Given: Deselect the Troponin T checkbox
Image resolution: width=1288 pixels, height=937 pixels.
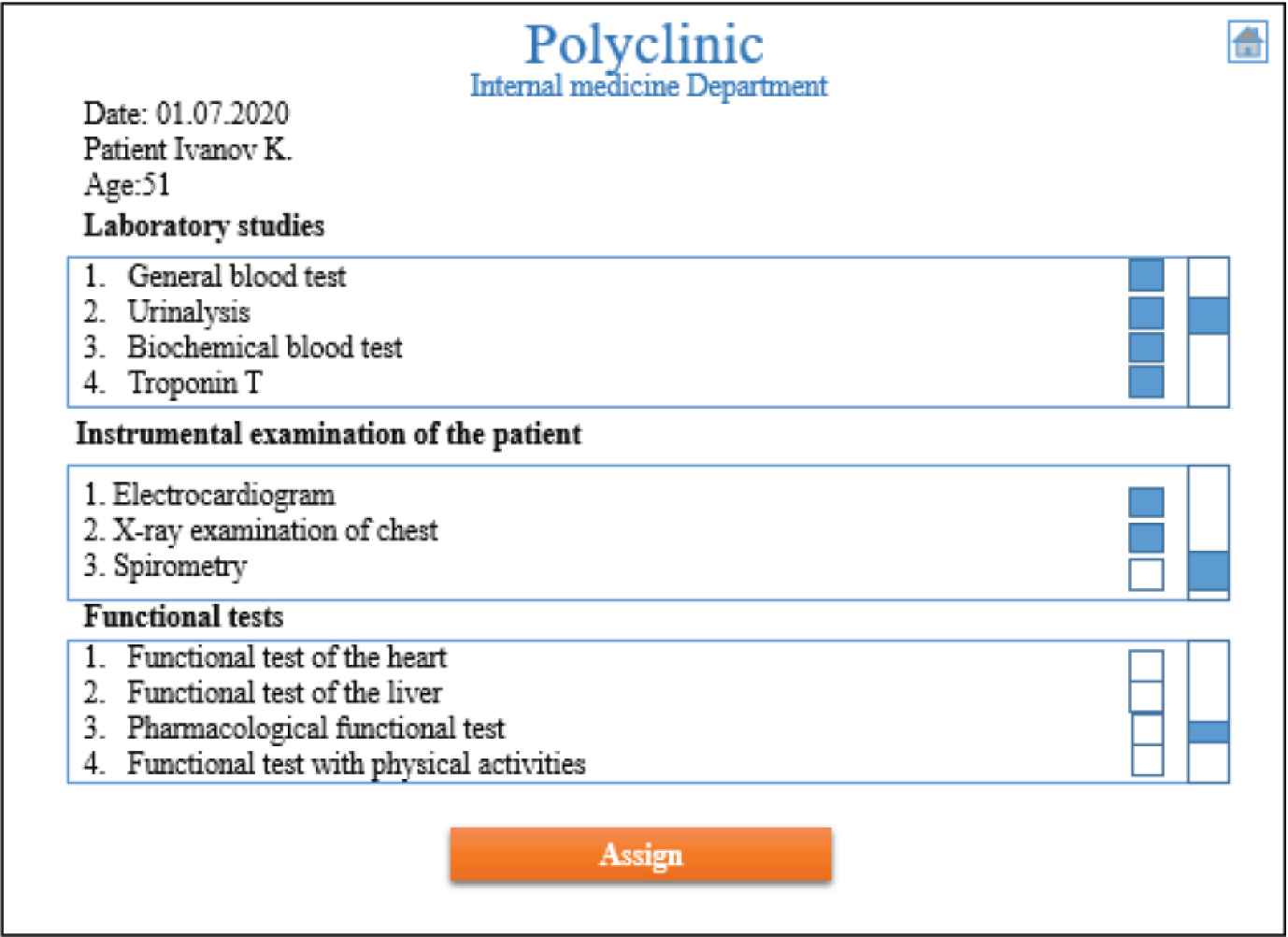Looking at the screenshot, I should (x=1147, y=382).
